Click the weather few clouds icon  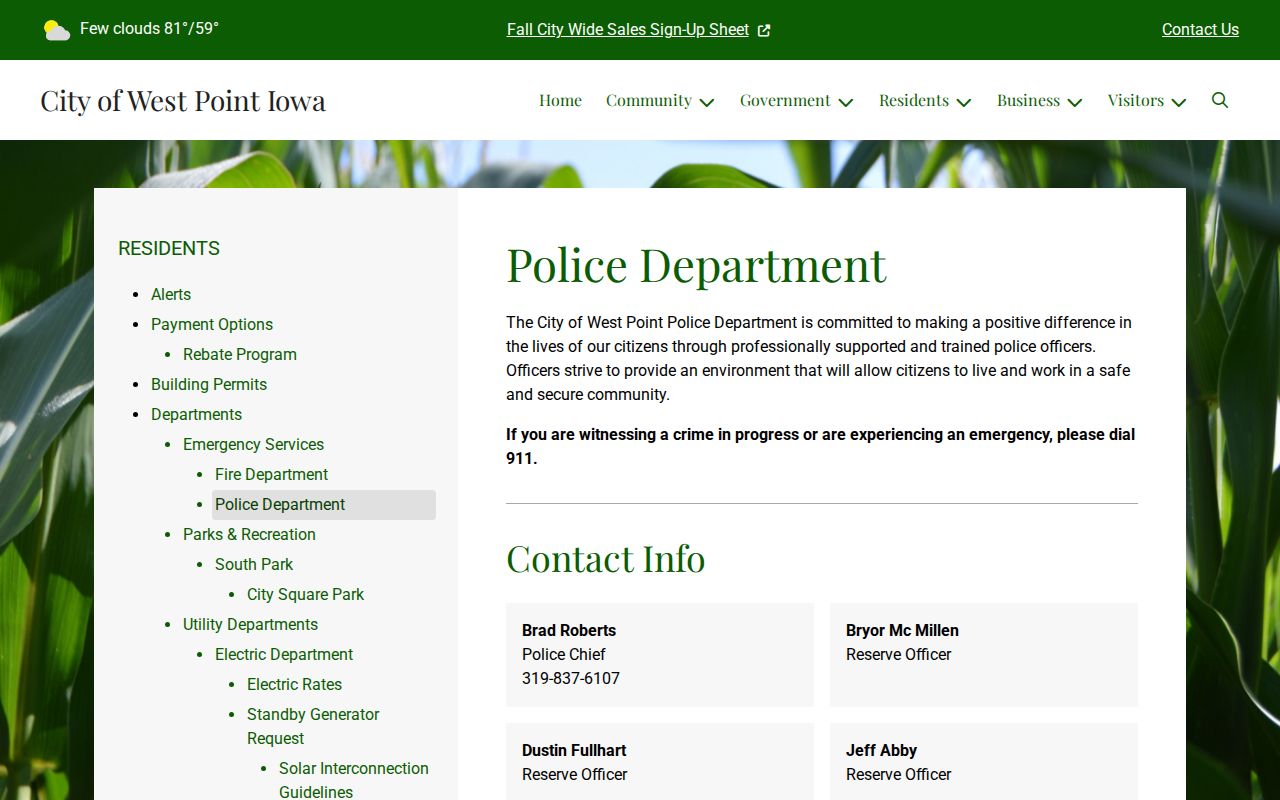click(x=57, y=30)
